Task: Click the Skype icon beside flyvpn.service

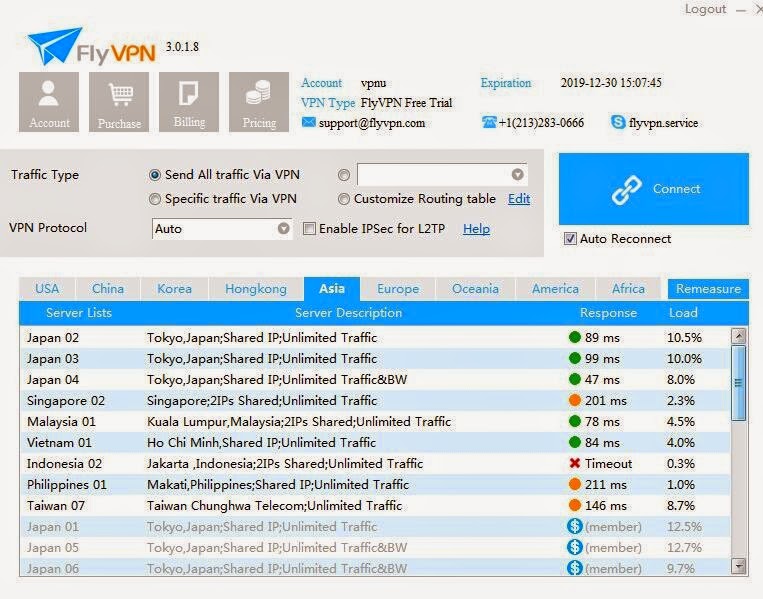Action: (x=618, y=122)
